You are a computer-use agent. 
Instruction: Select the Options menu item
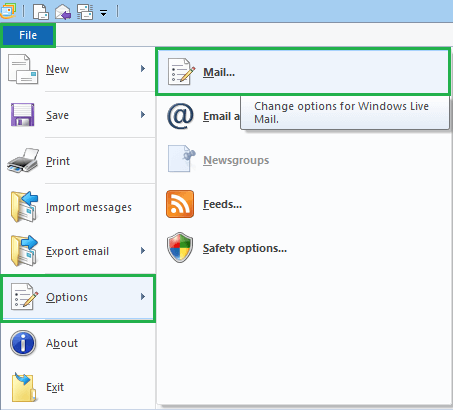[x=78, y=298]
